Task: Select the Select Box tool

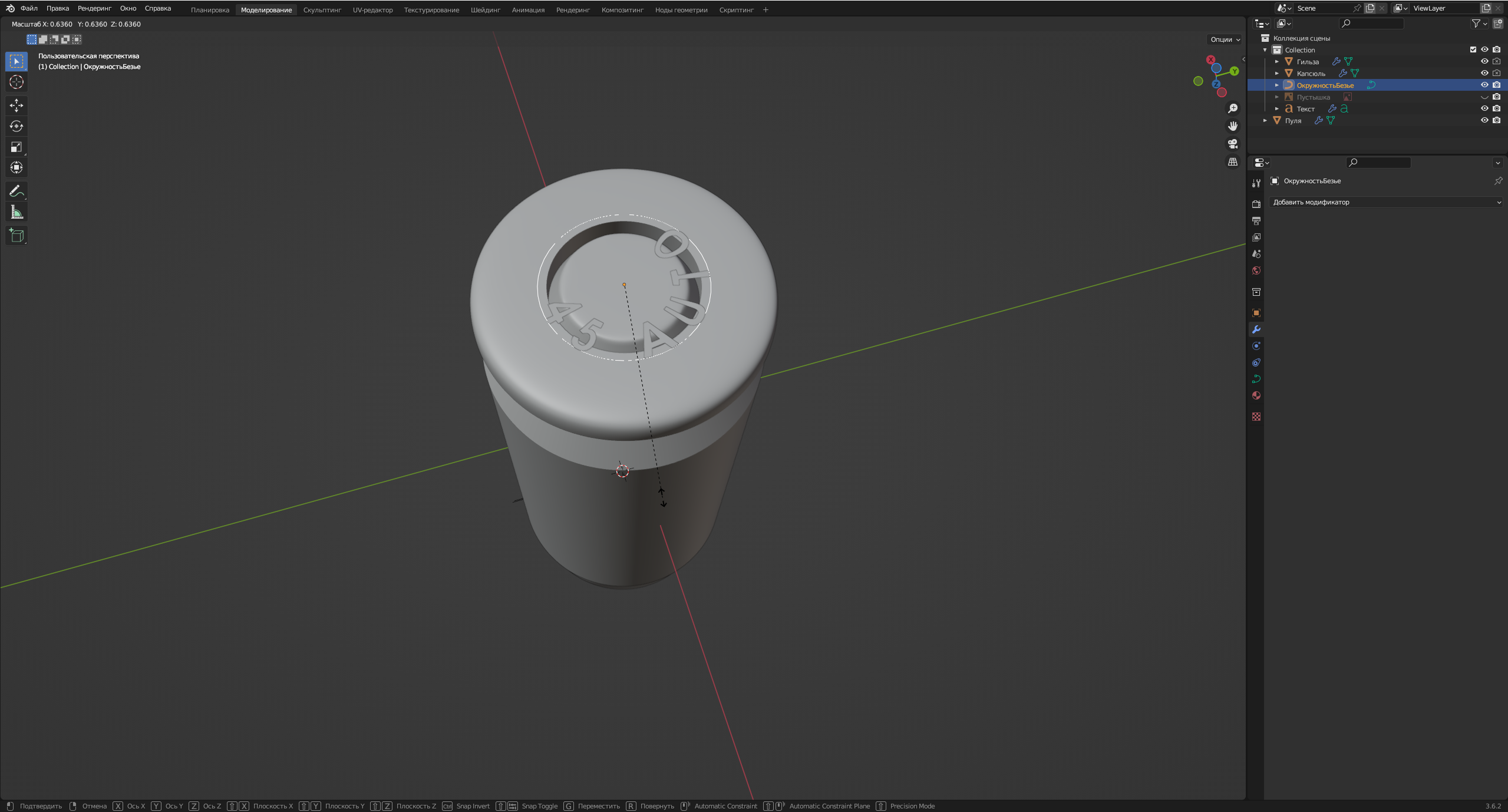Action: [x=17, y=61]
